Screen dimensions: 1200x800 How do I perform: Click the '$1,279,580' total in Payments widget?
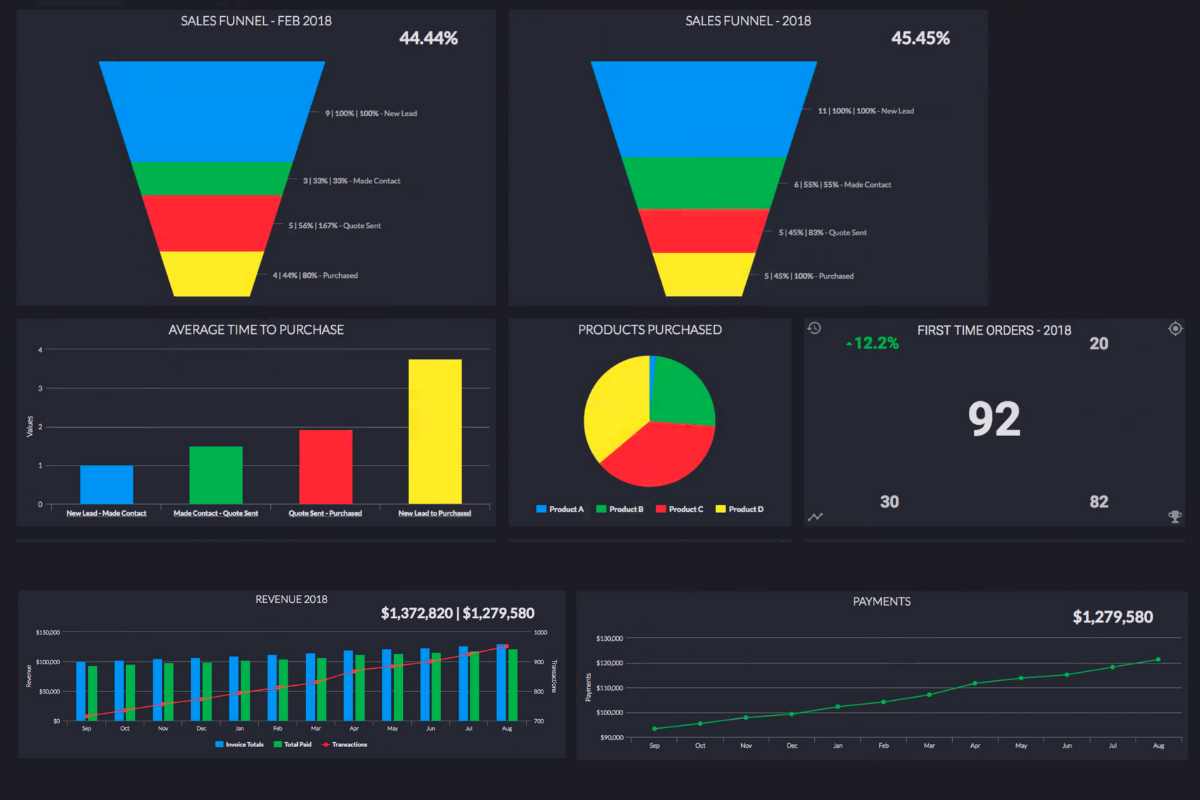[x=1113, y=617]
